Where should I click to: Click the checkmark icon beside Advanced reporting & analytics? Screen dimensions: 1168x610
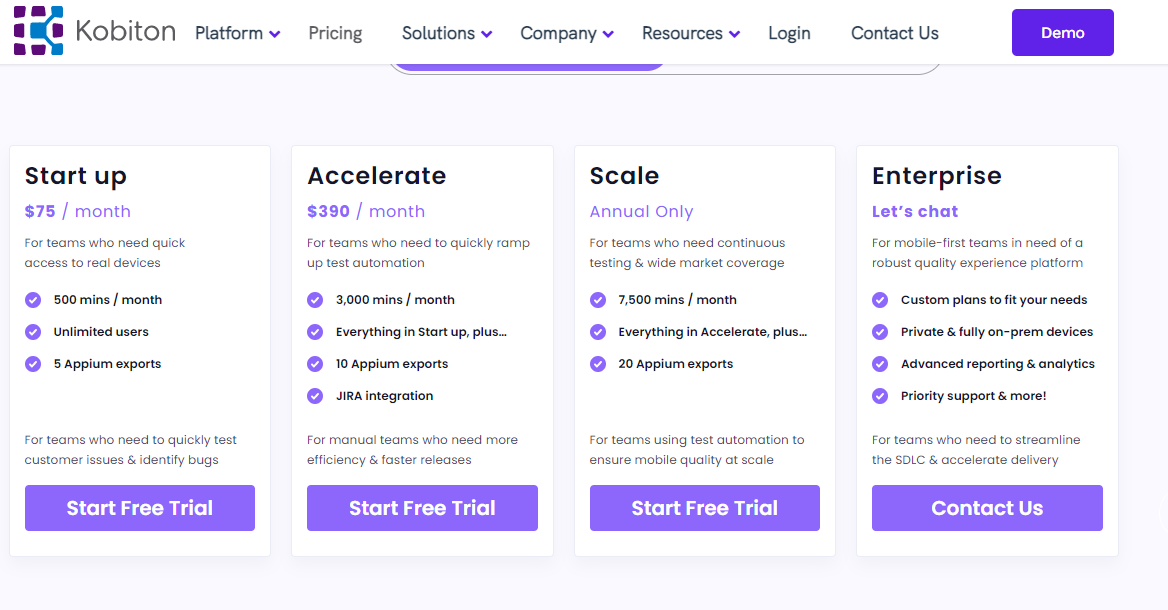[x=880, y=364]
